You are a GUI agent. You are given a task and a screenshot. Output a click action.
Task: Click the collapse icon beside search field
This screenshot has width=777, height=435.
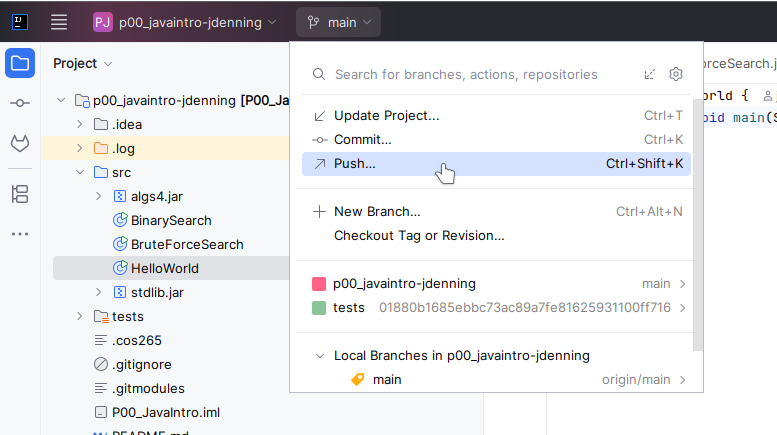pos(650,74)
